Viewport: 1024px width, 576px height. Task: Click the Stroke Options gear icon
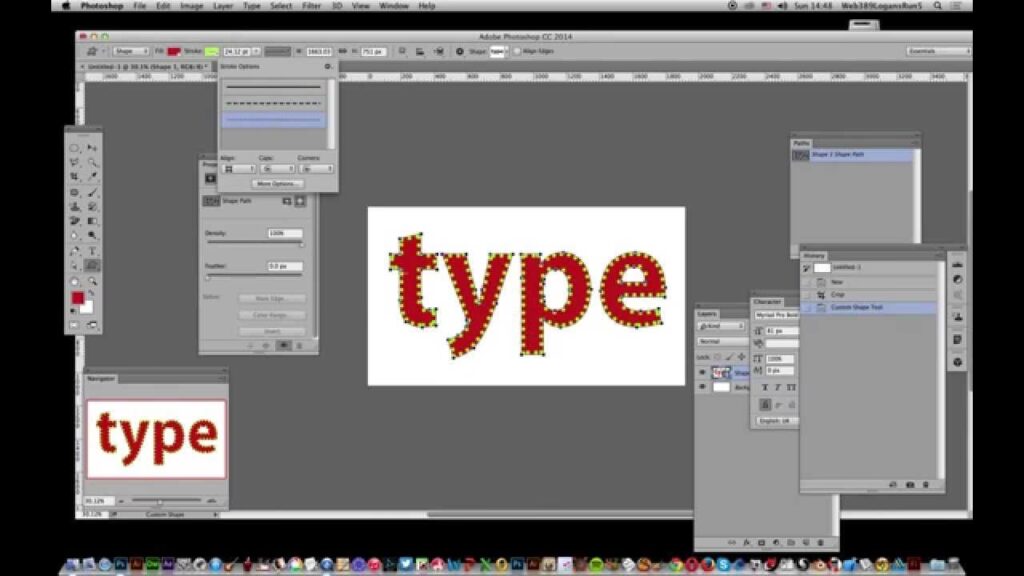(328, 66)
